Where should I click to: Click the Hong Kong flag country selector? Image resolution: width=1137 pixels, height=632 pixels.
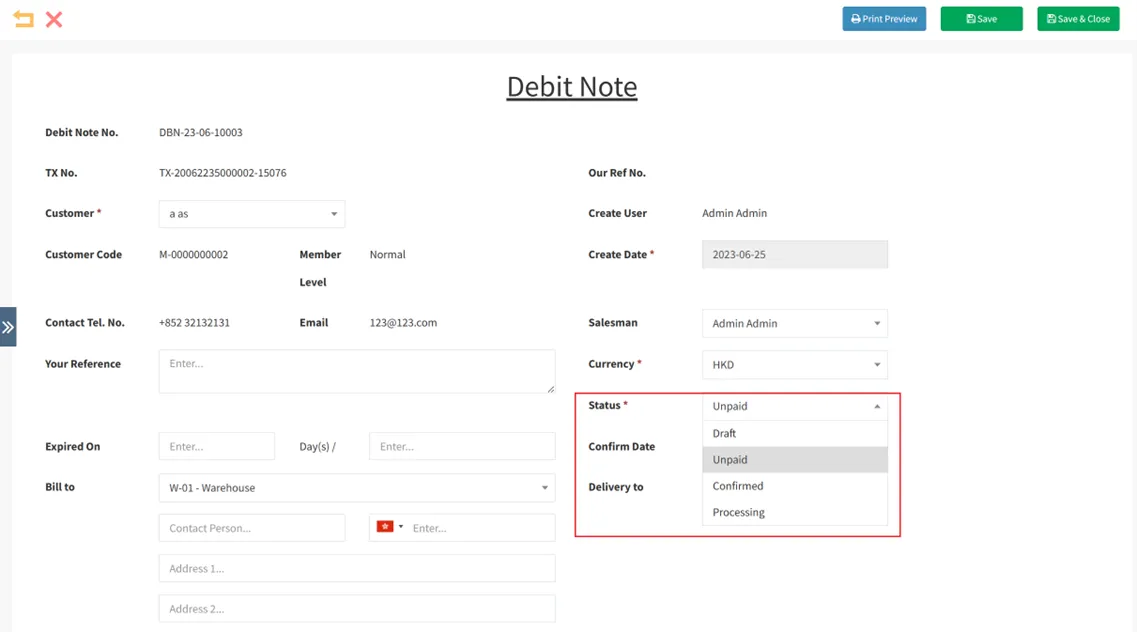[x=387, y=527]
